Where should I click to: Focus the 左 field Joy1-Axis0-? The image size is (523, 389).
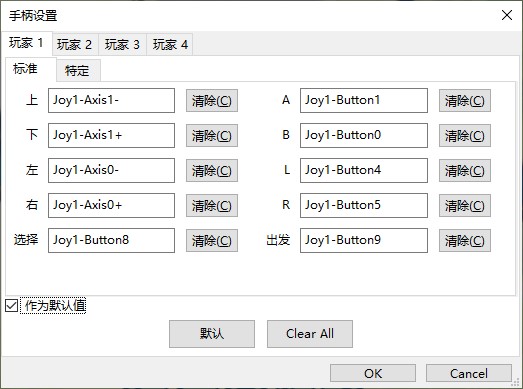click(x=111, y=170)
